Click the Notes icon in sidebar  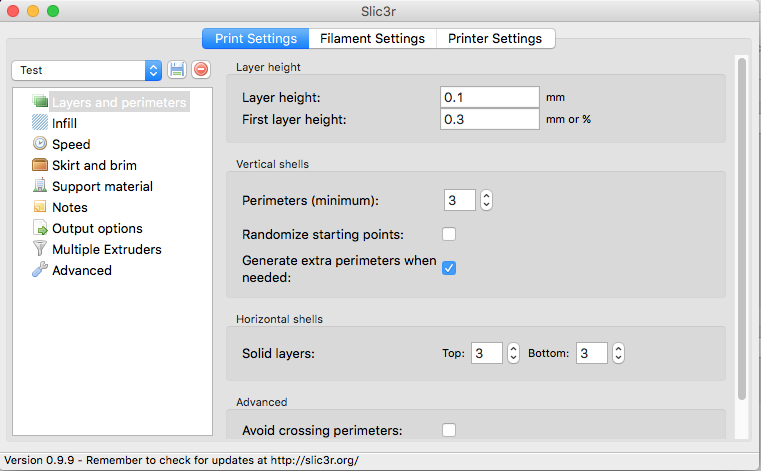(x=40, y=207)
